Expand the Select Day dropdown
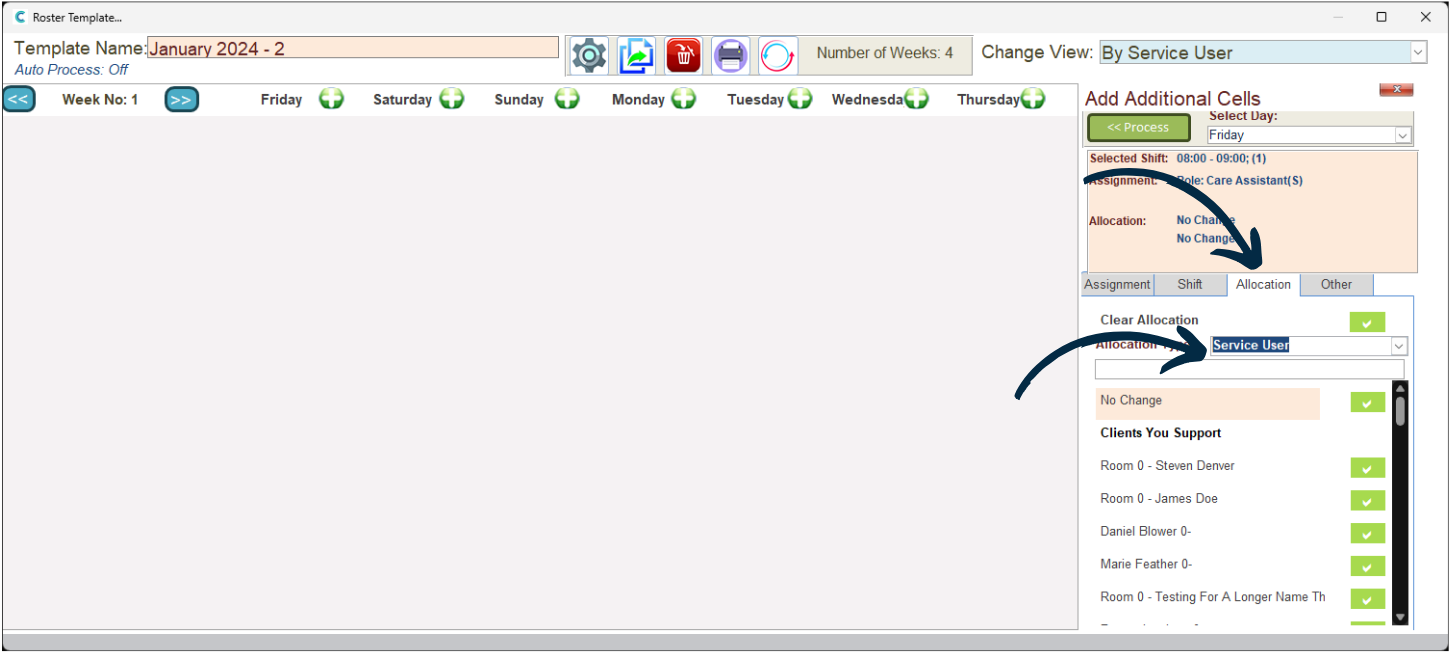This screenshot has width=1450, height=653. [x=1402, y=135]
